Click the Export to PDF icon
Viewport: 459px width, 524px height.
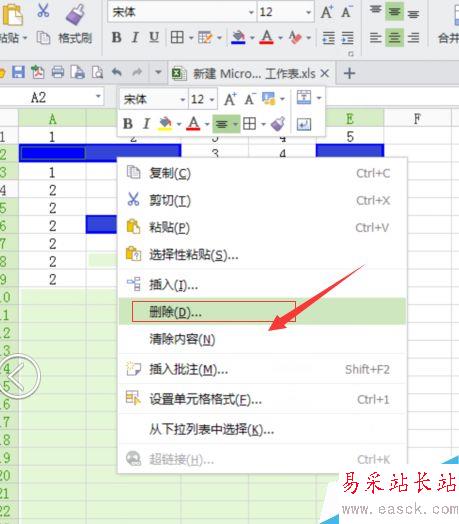click(38, 72)
